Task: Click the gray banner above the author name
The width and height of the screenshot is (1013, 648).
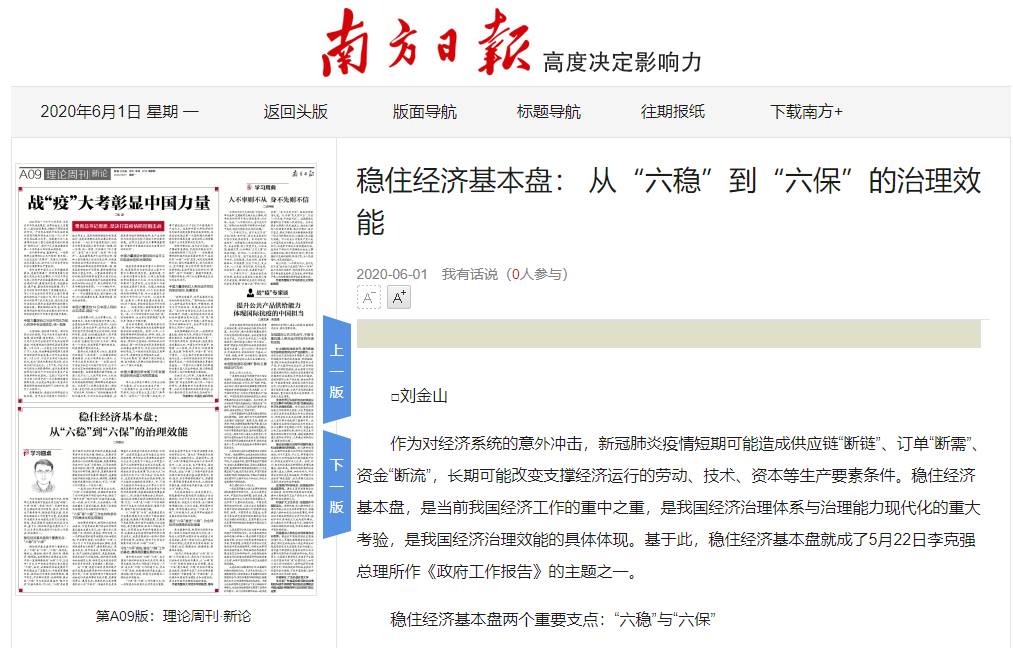Action: [668, 334]
